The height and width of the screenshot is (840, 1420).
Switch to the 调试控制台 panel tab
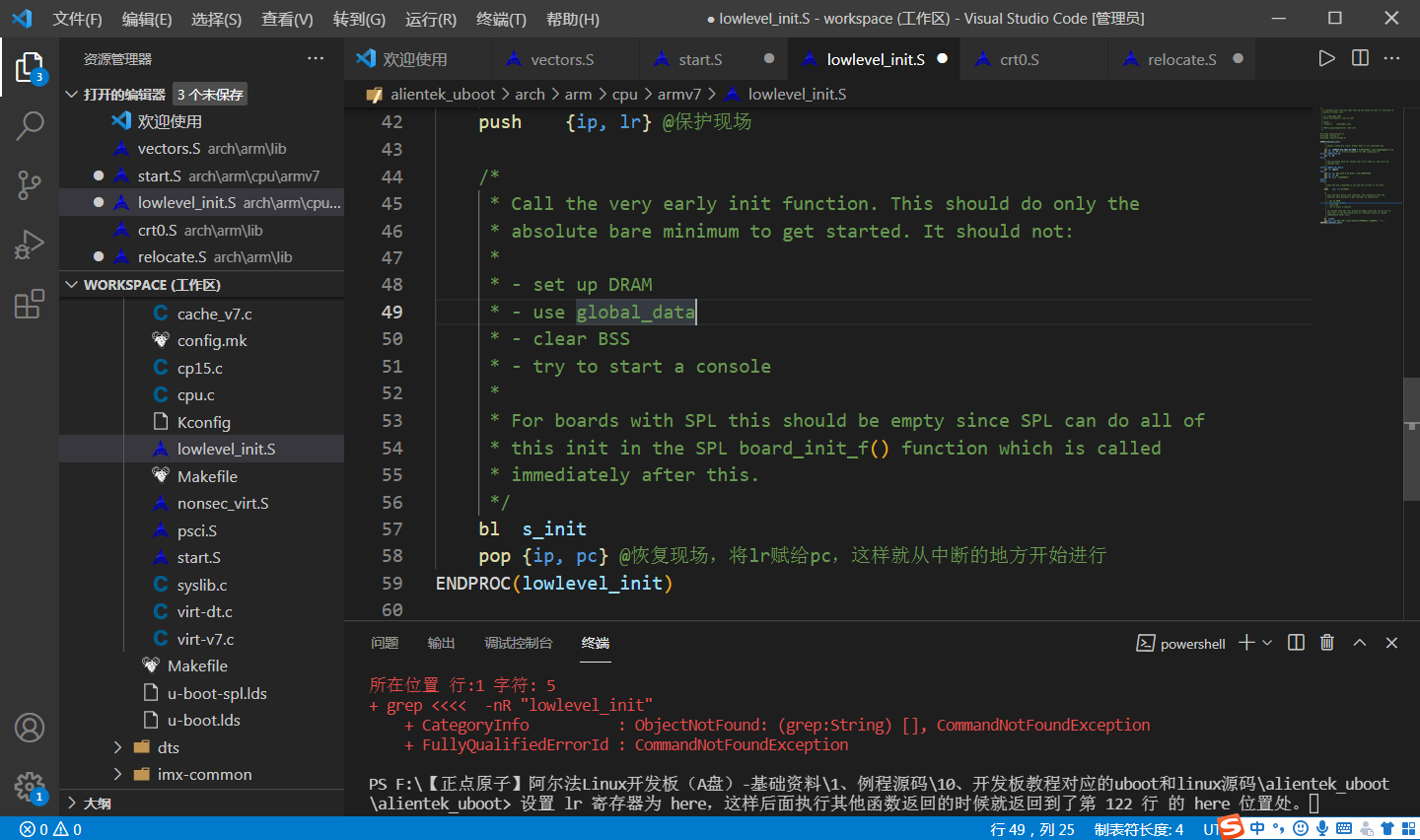pyautogui.click(x=518, y=643)
